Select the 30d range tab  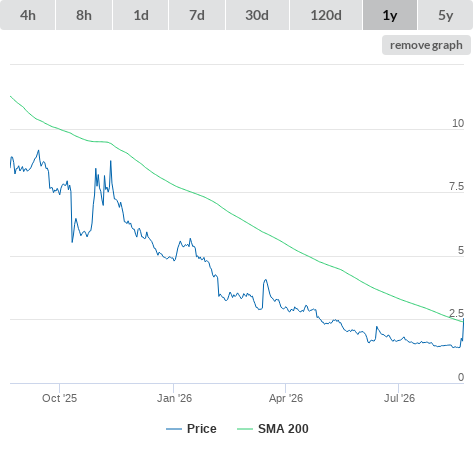[x=257, y=15]
